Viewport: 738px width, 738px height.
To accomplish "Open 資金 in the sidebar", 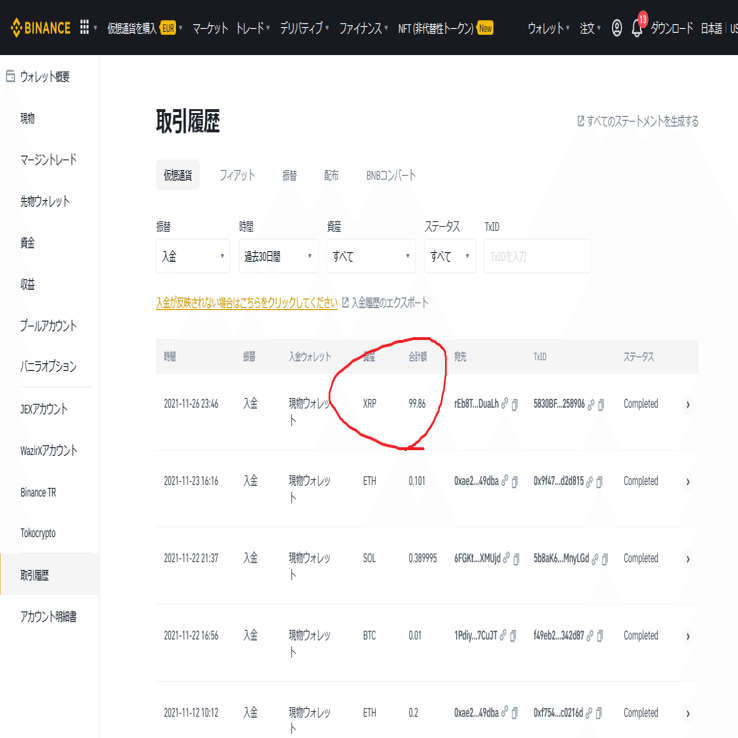I will (27, 243).
